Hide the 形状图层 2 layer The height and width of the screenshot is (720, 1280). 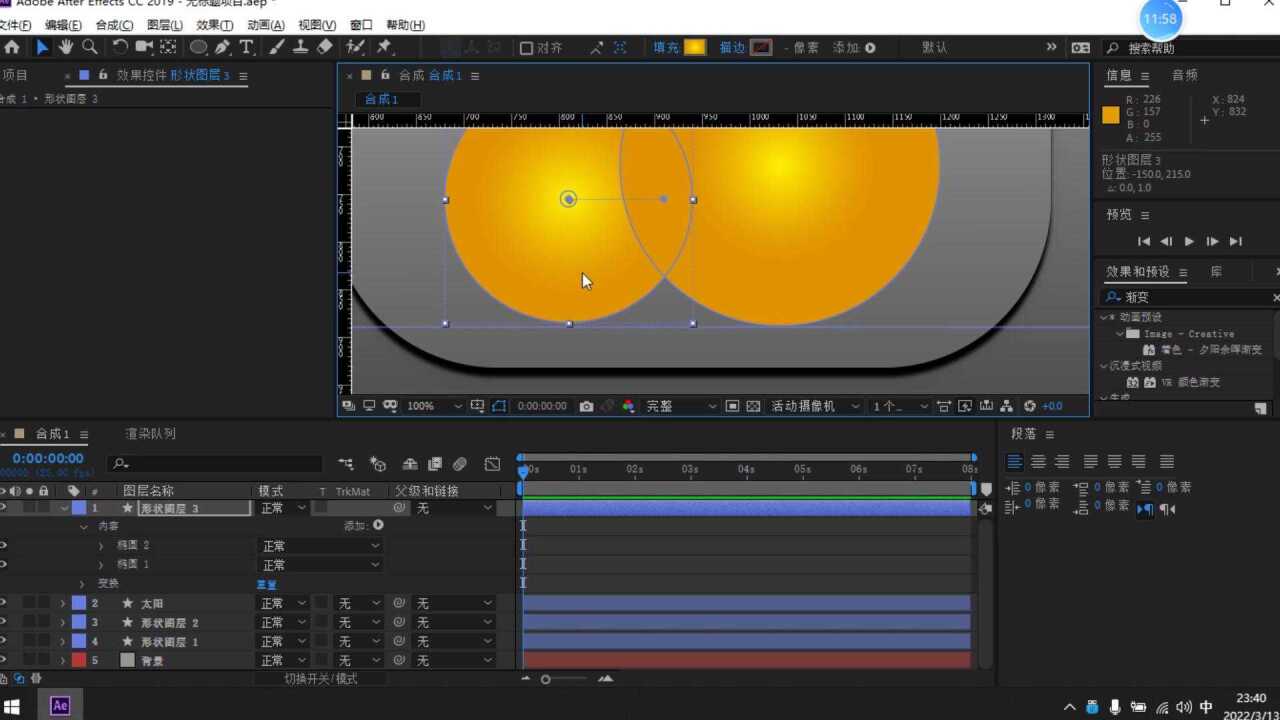click(4, 622)
